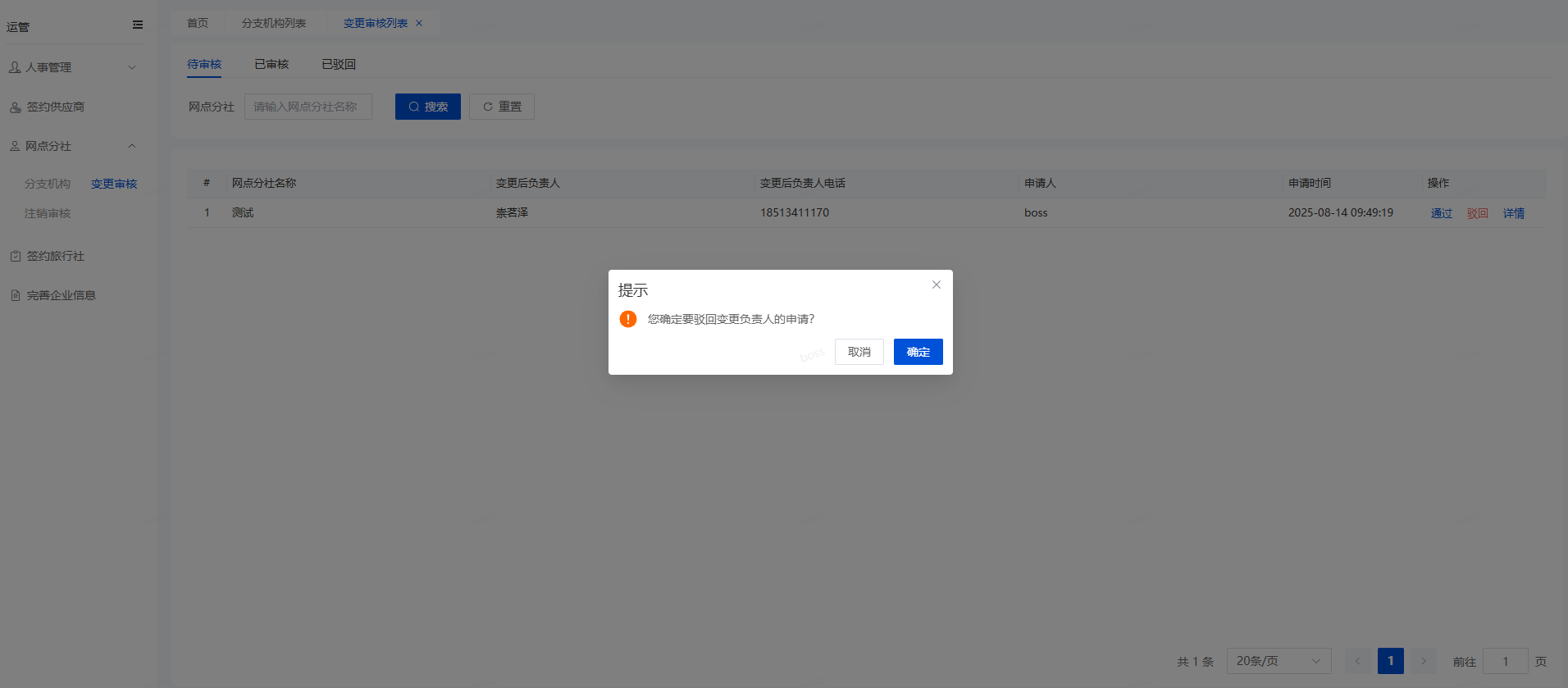Switch to the 已驳回 tab
Screen dimensions: 1568x688
point(339,64)
